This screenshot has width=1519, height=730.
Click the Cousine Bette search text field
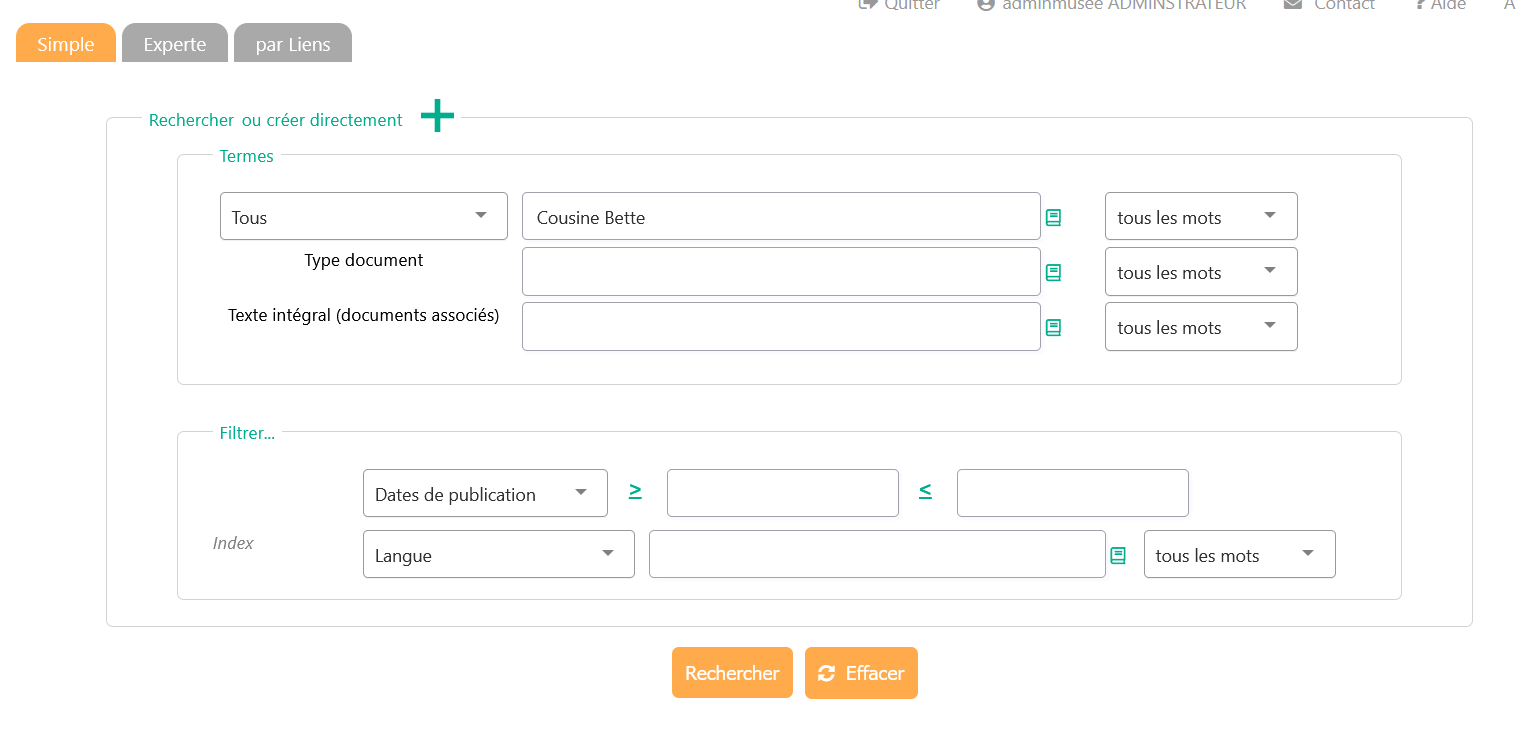(x=780, y=217)
